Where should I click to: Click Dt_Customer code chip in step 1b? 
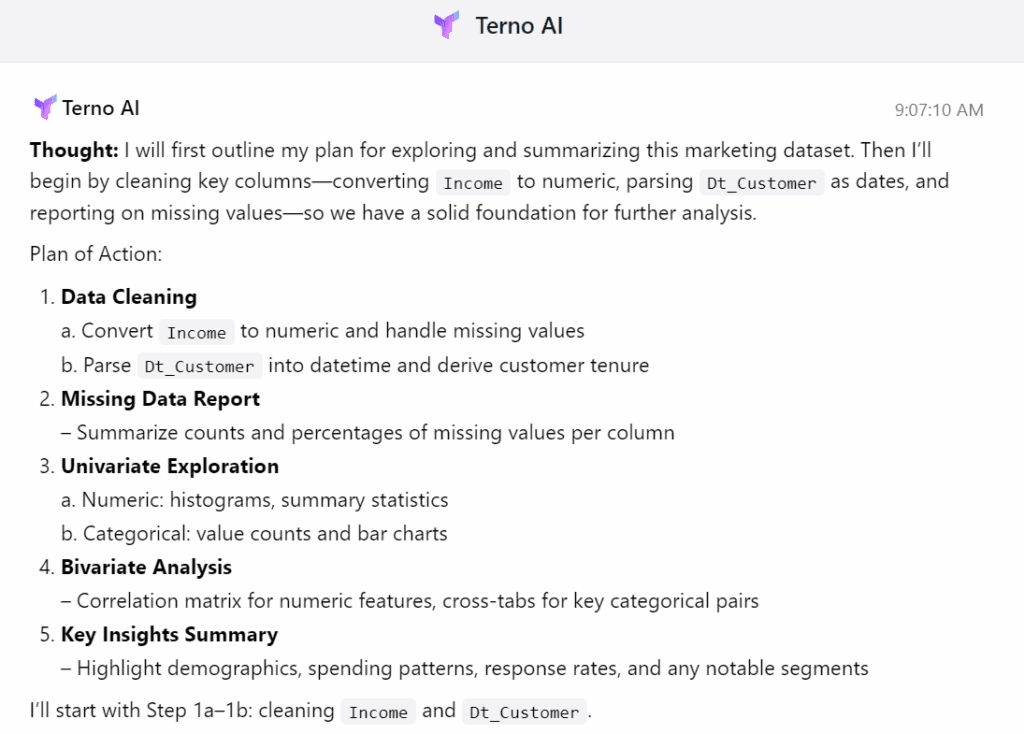tap(199, 366)
